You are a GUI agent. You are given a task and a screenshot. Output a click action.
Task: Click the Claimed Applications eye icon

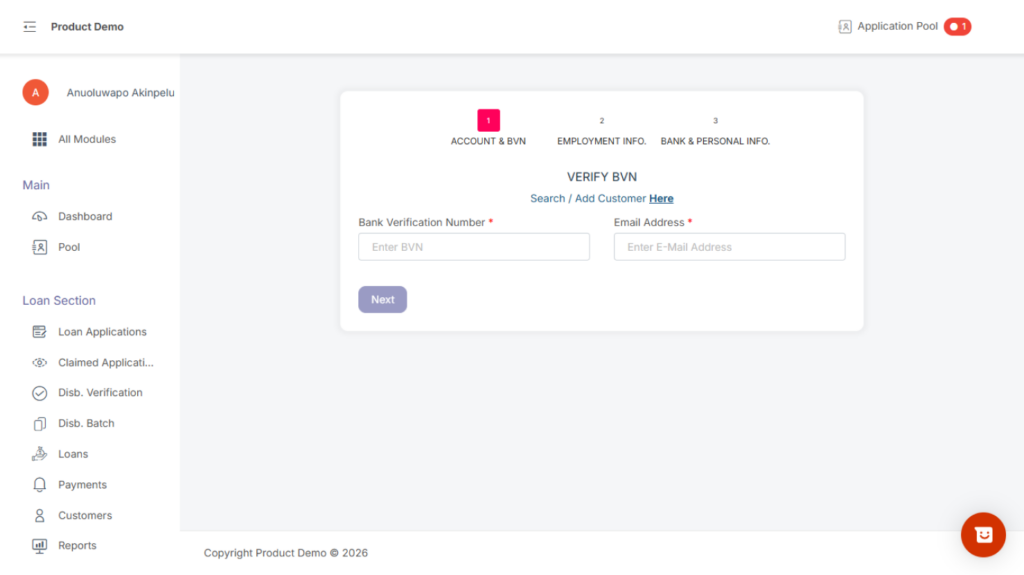tap(40, 363)
